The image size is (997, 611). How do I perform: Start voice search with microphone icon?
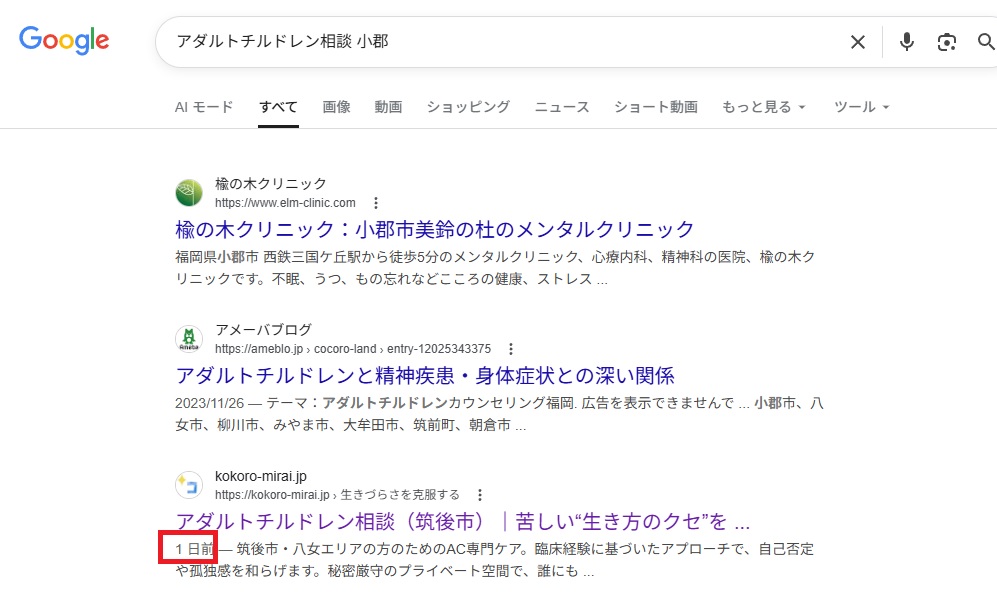[906, 42]
